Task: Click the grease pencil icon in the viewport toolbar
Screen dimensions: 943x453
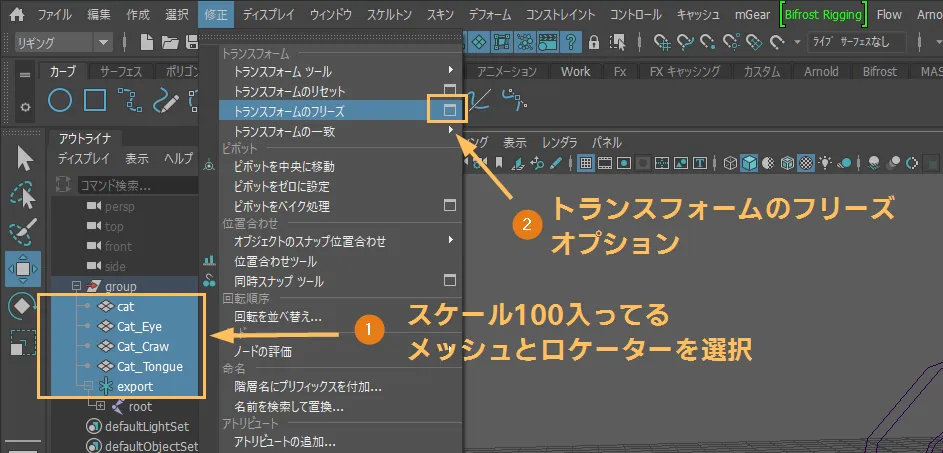Action: pyautogui.click(x=556, y=162)
